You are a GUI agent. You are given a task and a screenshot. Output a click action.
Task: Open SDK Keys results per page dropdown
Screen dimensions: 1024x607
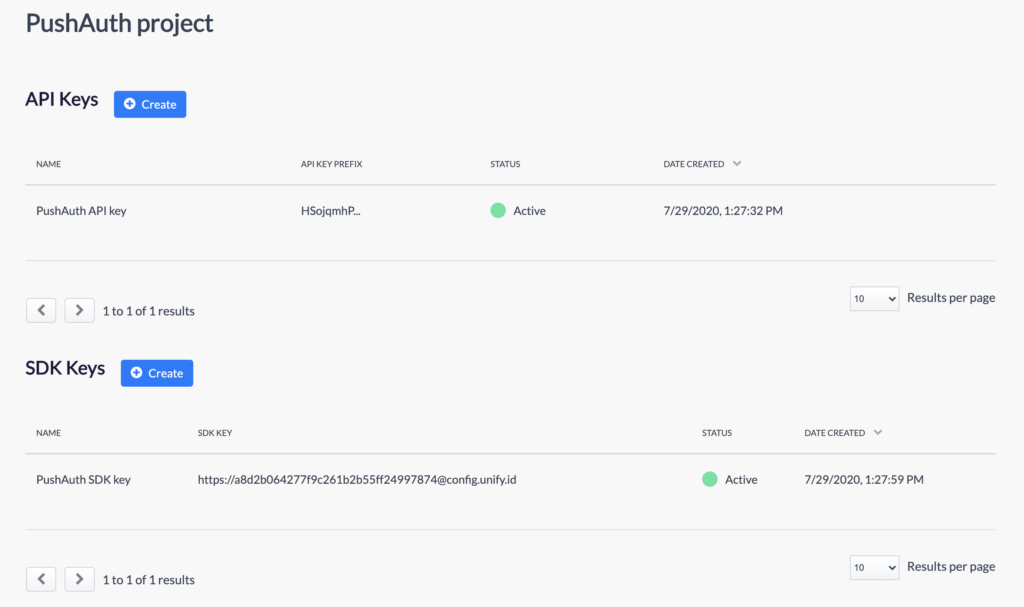click(874, 567)
